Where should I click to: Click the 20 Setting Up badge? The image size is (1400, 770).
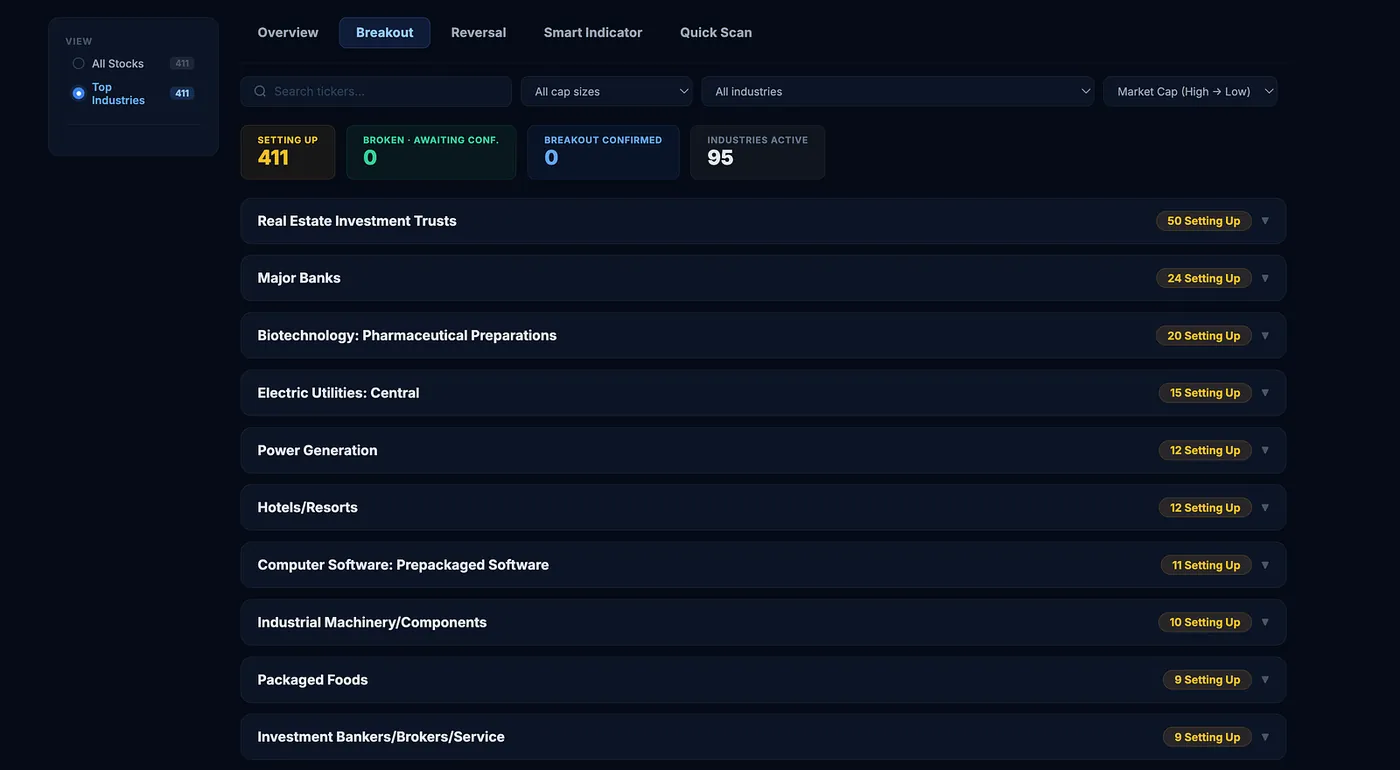point(1203,335)
